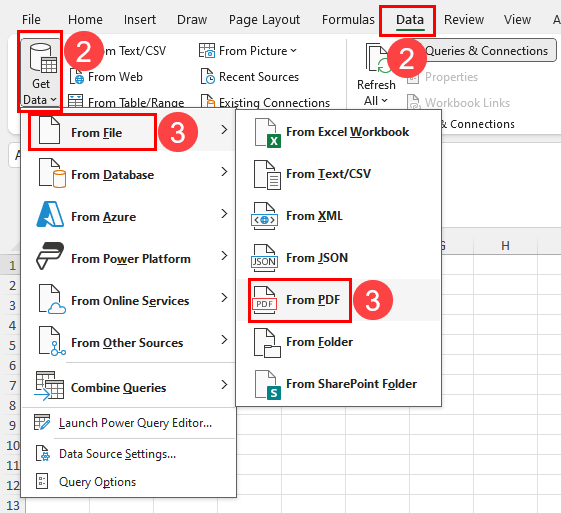Image resolution: width=561 pixels, height=513 pixels.
Task: Open the Page Layout tab
Action: click(264, 20)
